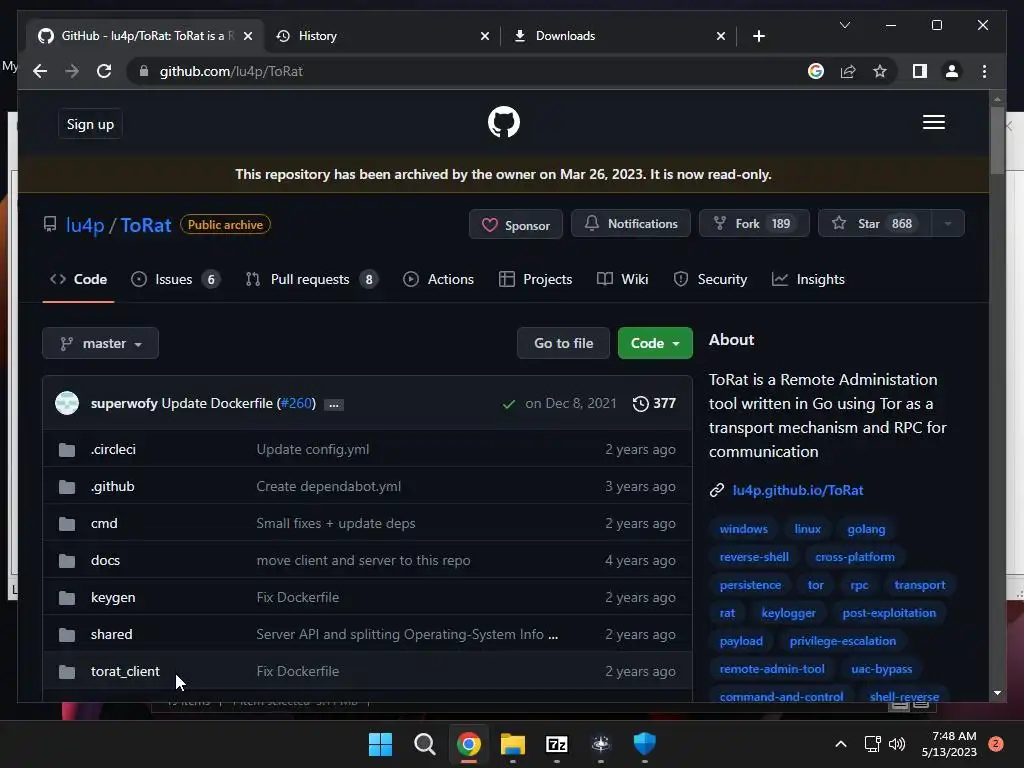Go back with the browser back arrow
This screenshot has width=1024, height=768.
click(40, 71)
